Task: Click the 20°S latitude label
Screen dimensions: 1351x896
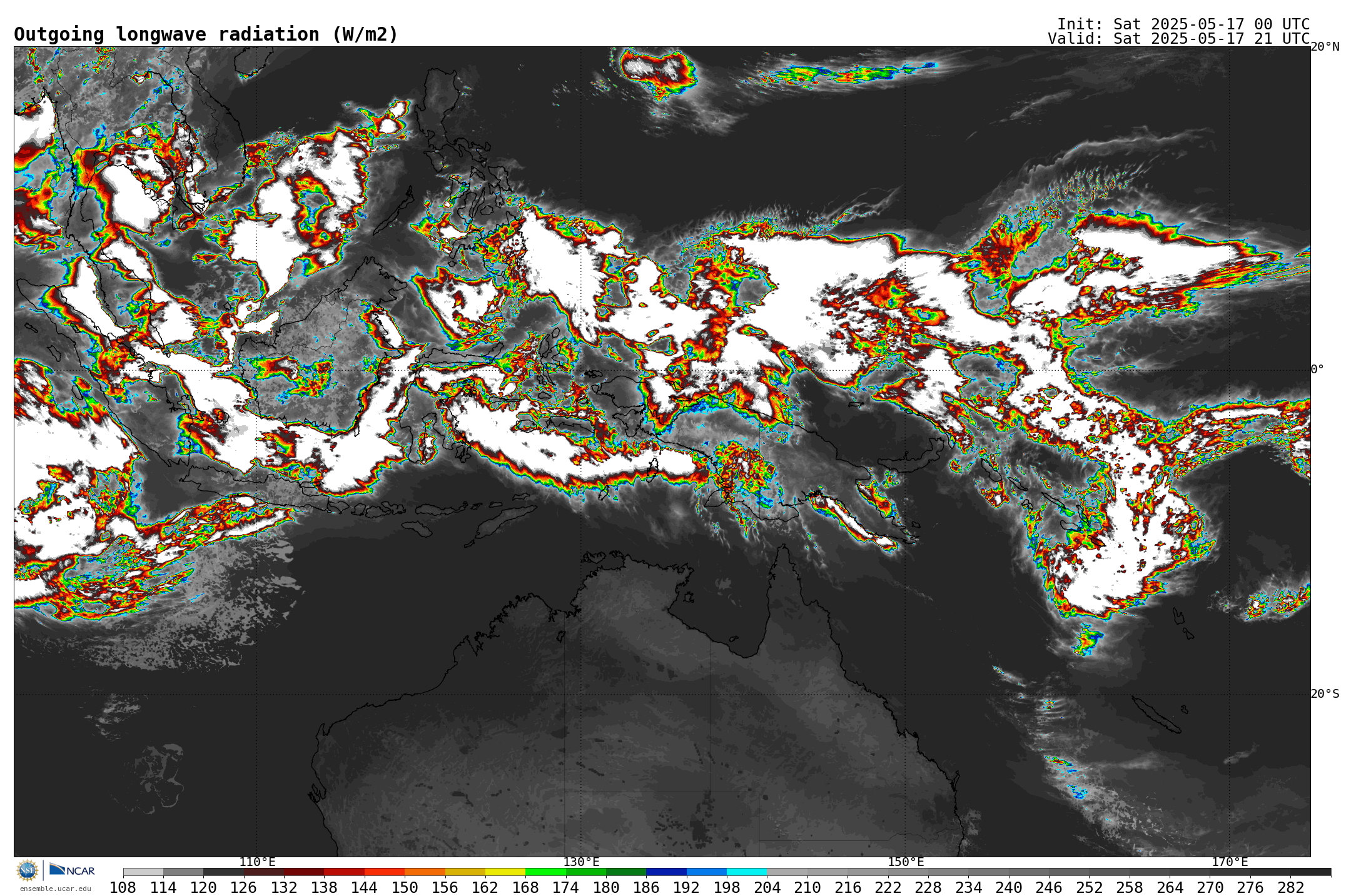Action: pos(1325,693)
